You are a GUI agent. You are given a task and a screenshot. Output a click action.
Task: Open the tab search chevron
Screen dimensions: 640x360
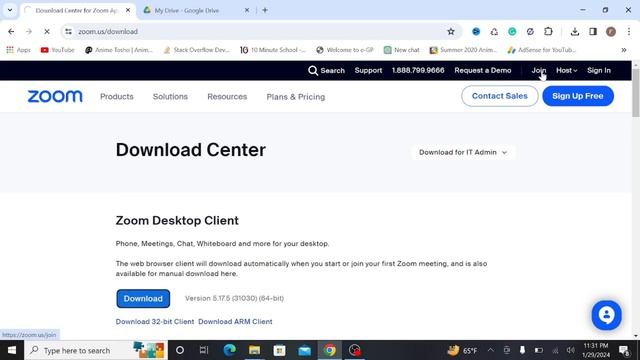[10, 10]
